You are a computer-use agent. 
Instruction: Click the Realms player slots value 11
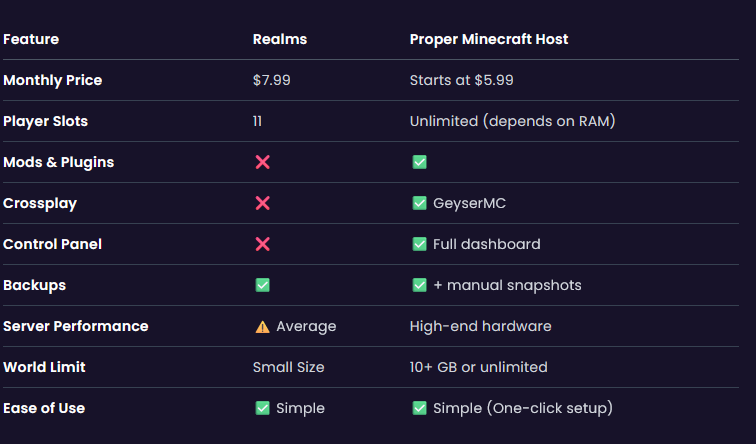[x=257, y=121]
